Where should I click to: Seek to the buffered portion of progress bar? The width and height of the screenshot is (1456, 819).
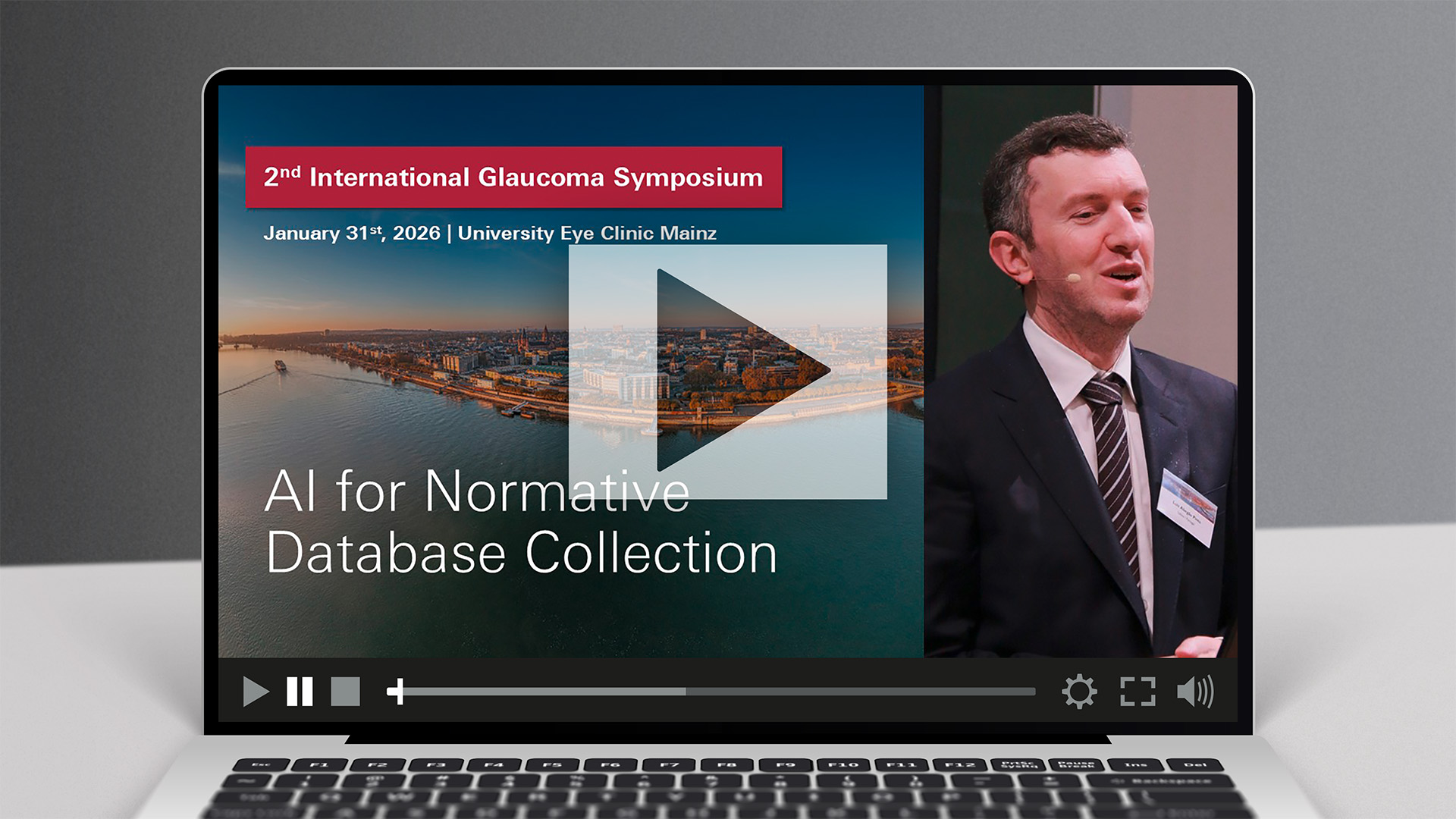click(546, 692)
